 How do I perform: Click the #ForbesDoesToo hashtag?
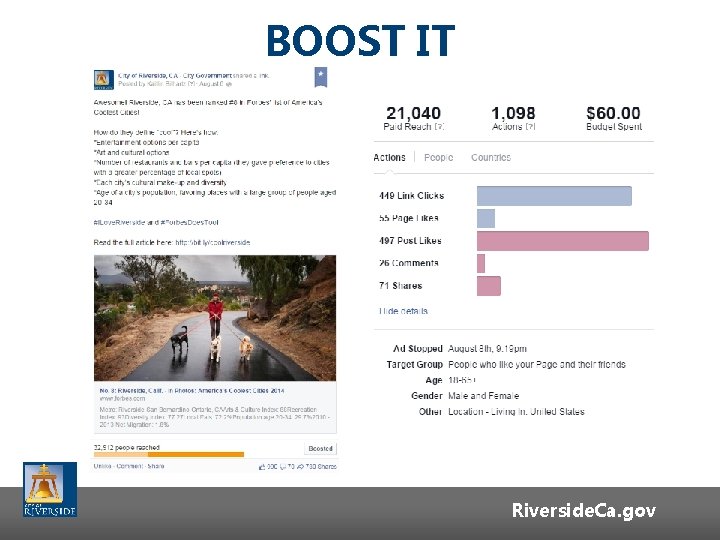click(x=189, y=222)
